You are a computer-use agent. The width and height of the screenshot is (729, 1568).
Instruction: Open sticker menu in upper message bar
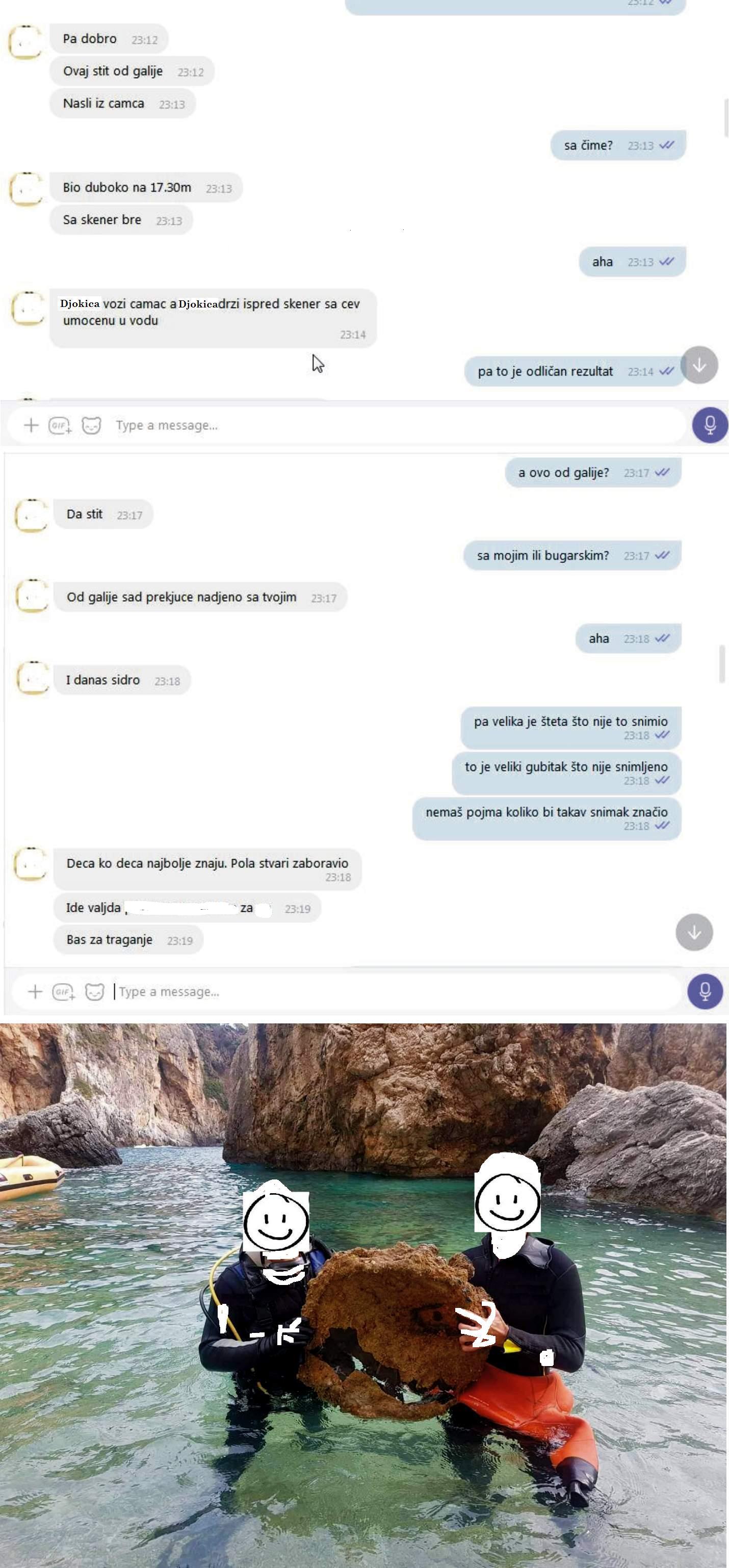[x=91, y=425]
